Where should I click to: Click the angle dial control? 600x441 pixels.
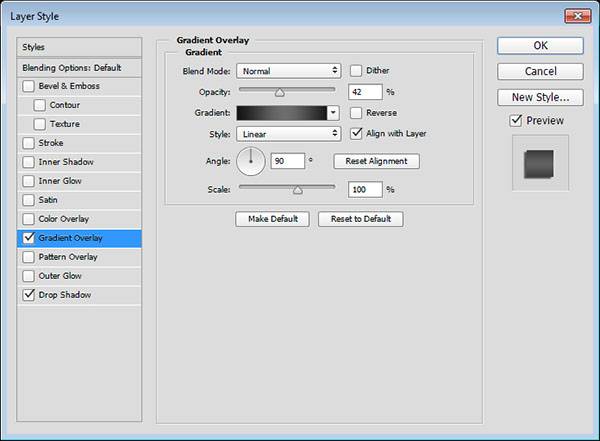tap(251, 161)
